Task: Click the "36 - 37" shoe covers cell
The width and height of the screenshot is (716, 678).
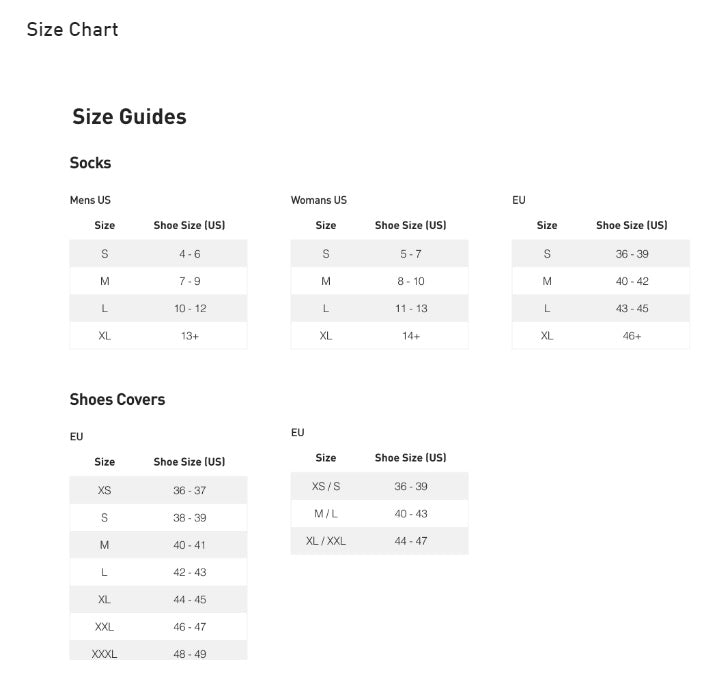Action: pos(189,491)
